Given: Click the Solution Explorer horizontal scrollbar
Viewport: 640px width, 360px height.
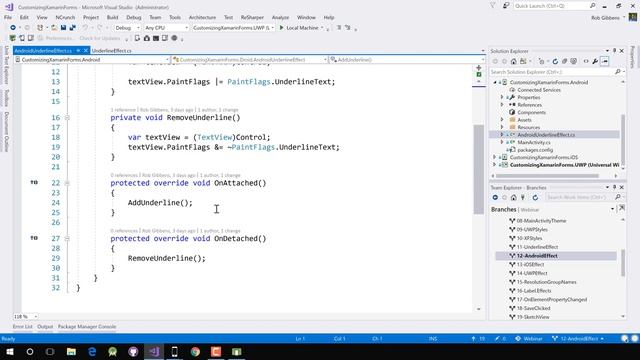Looking at the screenshot, I should click(547, 176).
